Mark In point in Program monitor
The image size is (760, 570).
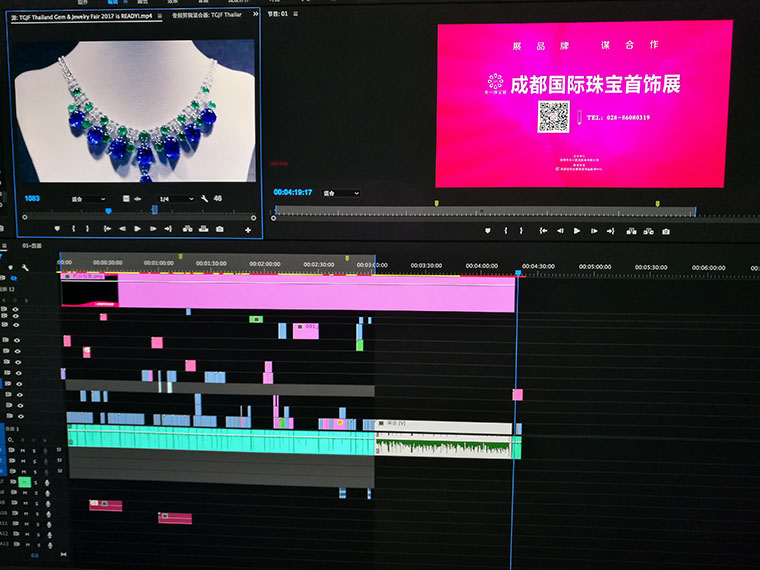point(506,231)
